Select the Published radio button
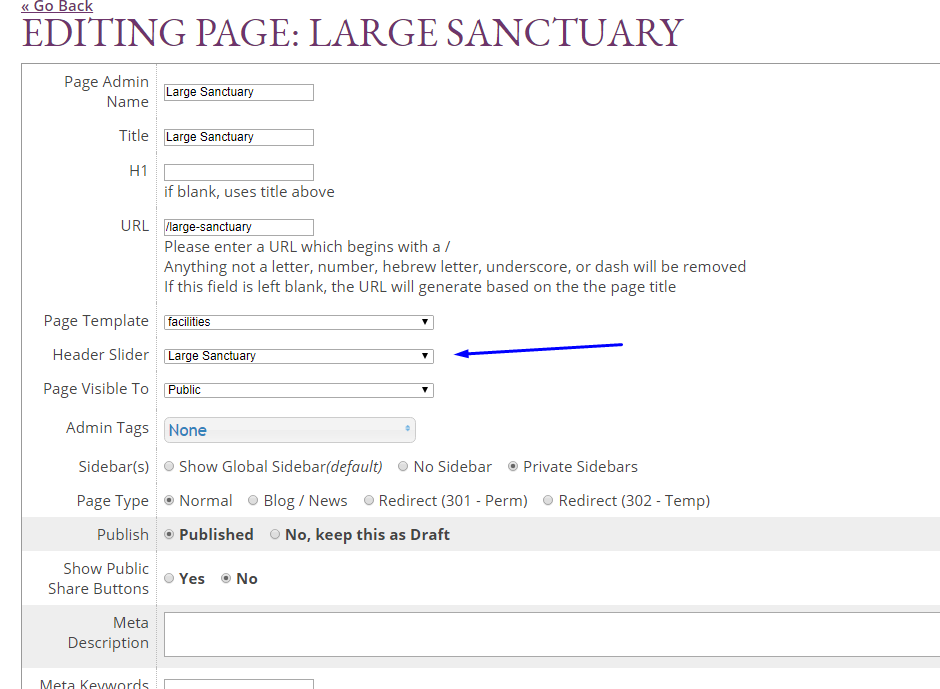This screenshot has height=689, width=940. 169,534
